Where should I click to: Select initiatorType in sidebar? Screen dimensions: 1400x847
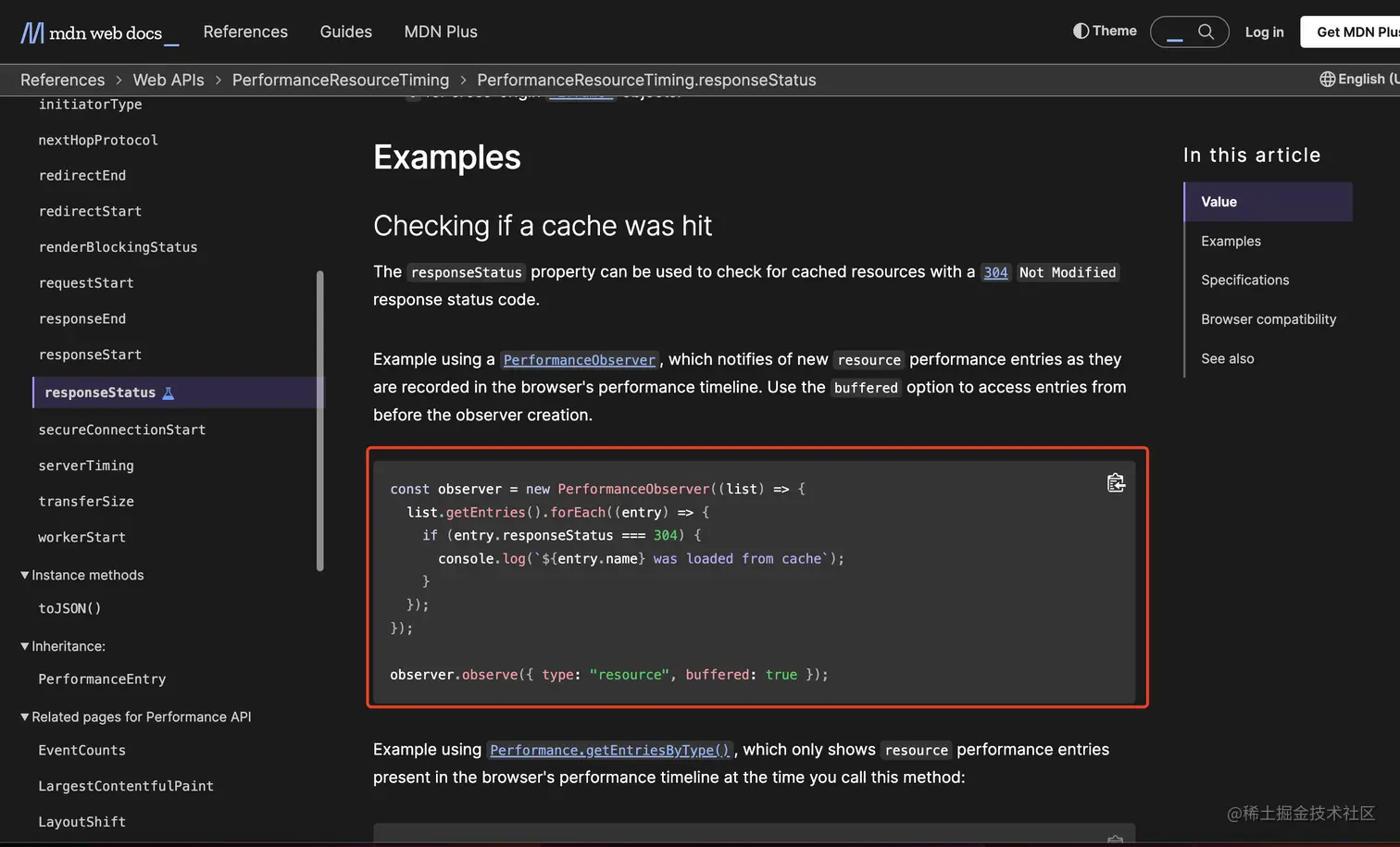click(90, 104)
